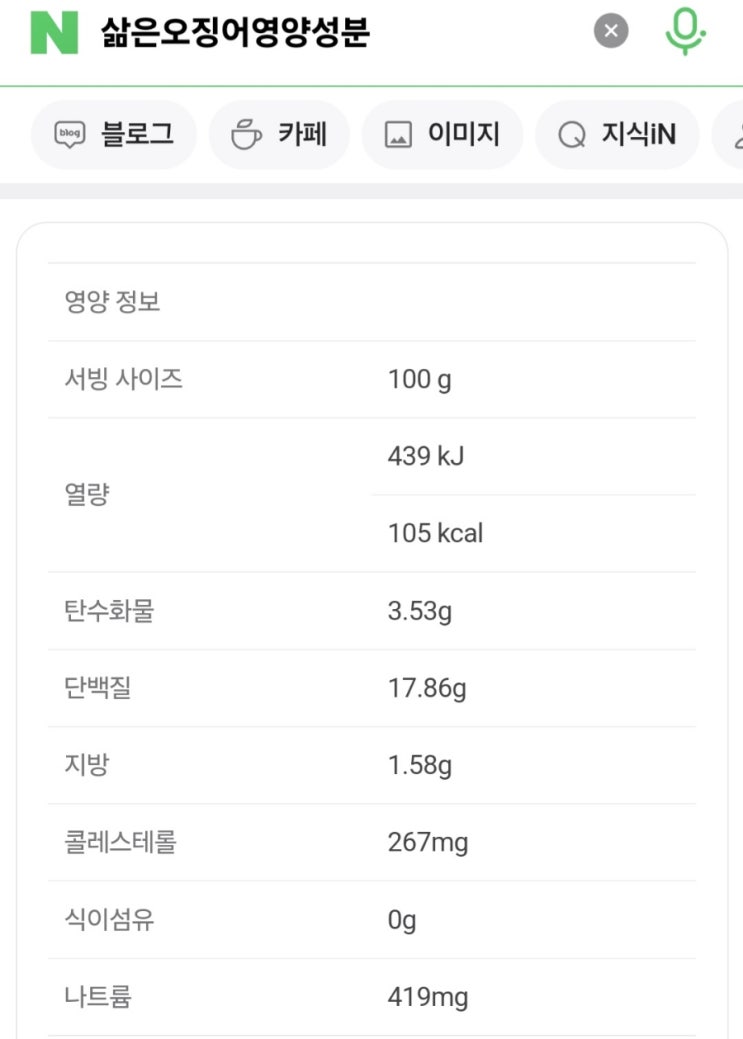
Task: Click the 105 kcal energy value
Action: [435, 534]
